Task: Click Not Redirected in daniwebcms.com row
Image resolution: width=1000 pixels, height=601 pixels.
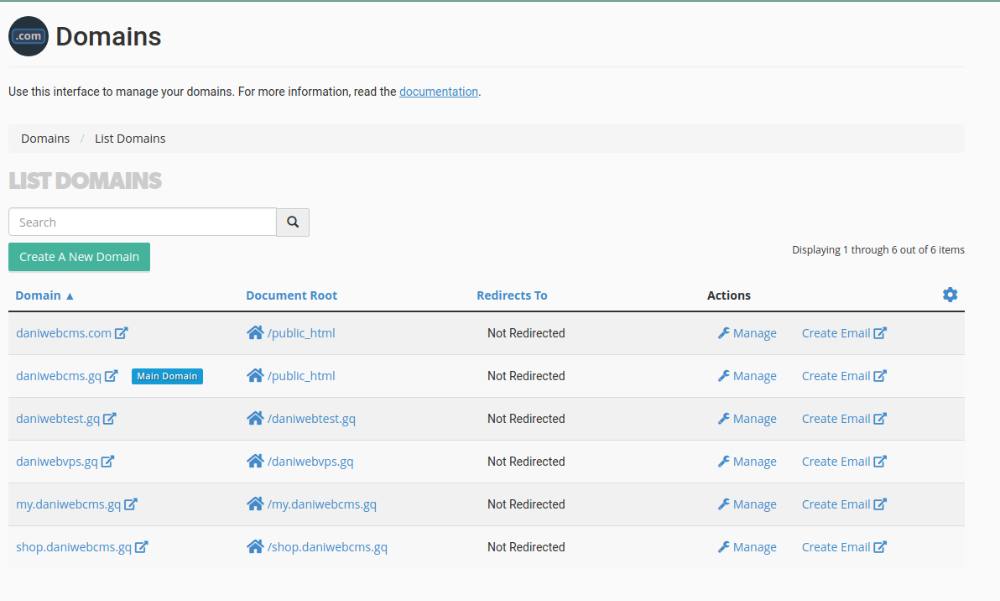Action: coord(526,333)
